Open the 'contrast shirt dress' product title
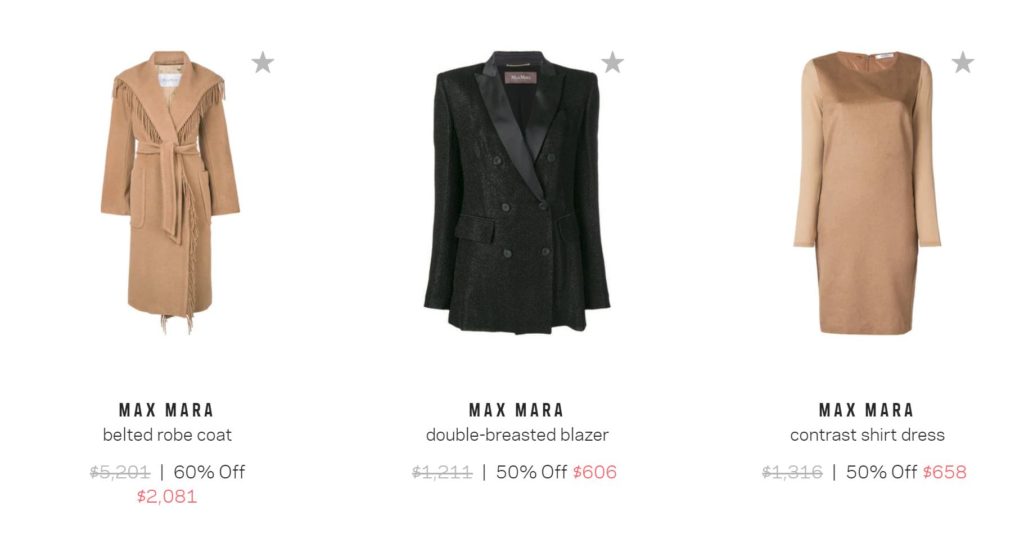The height and width of the screenshot is (533, 1024). [x=867, y=435]
